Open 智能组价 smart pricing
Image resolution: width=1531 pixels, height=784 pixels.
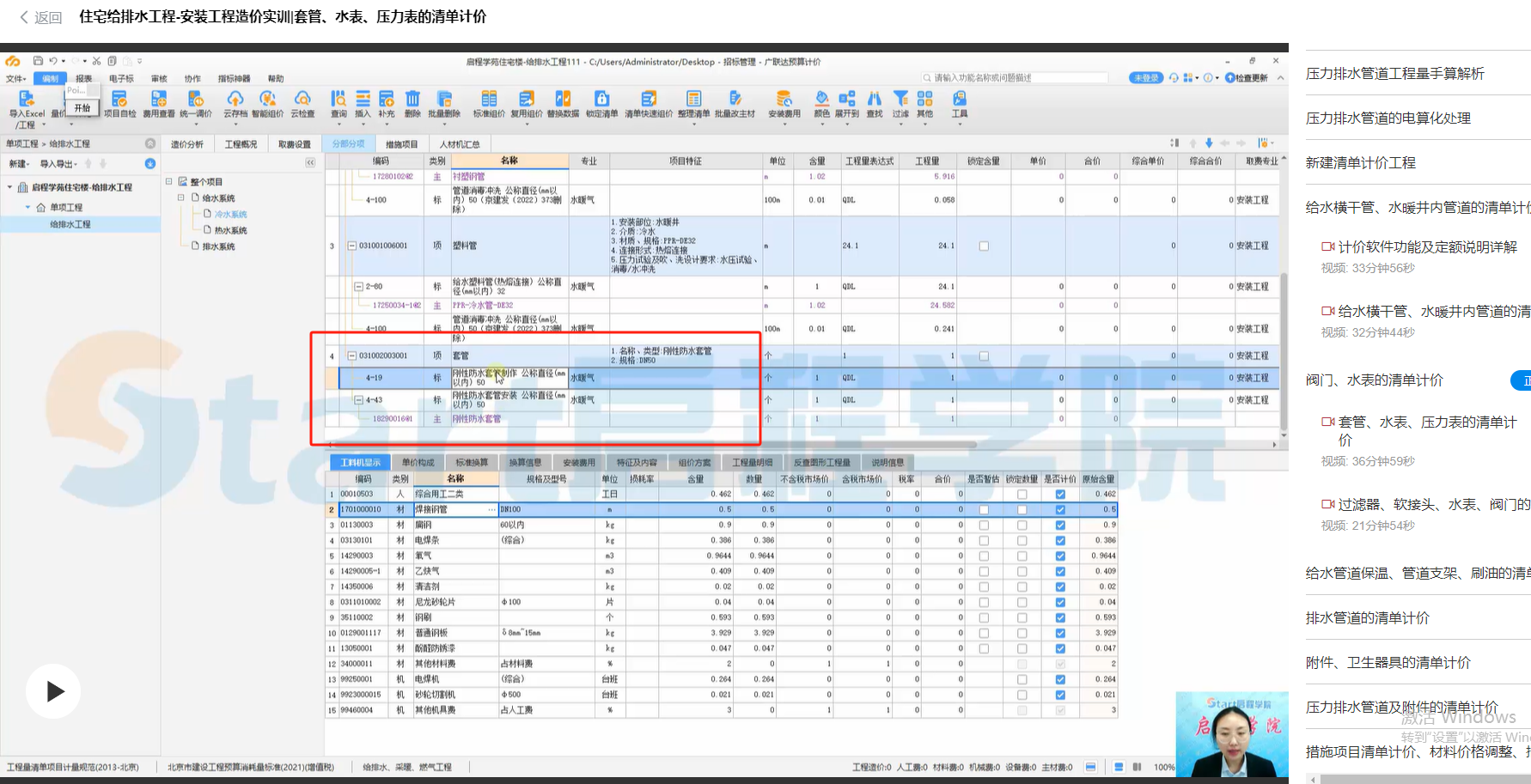267,104
